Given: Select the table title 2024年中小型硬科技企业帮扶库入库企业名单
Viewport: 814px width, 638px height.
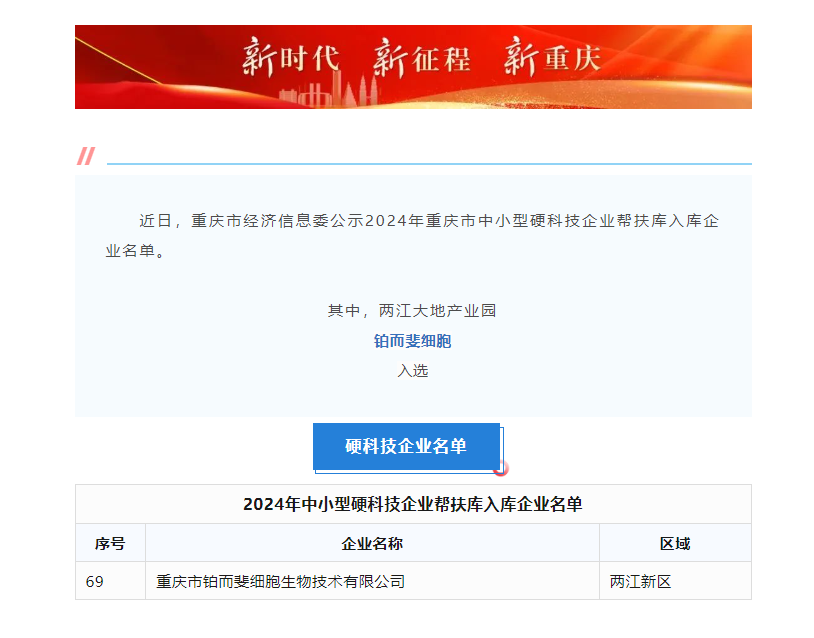Looking at the screenshot, I should pyautogui.click(x=413, y=504).
